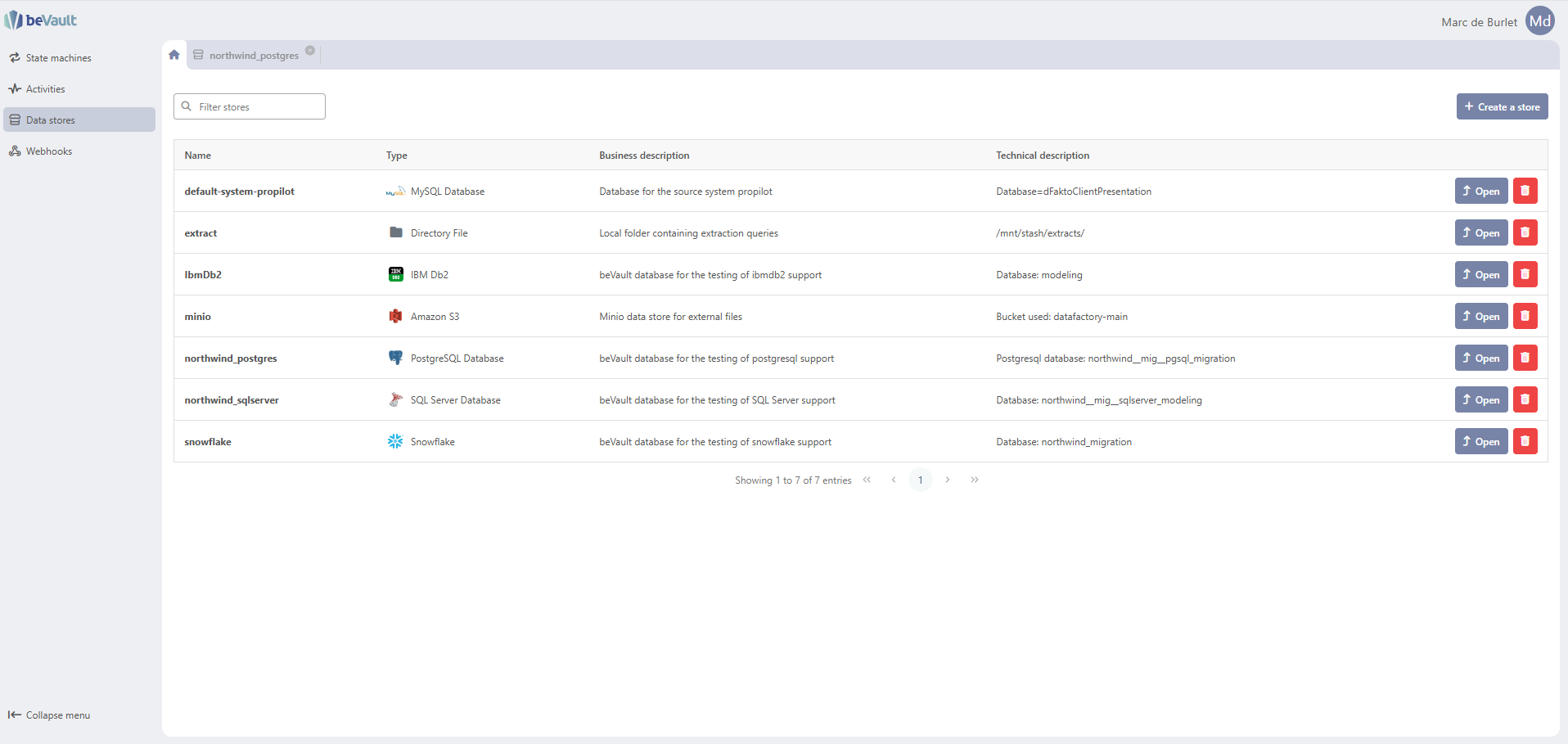Open the minio store

pos(1481,317)
